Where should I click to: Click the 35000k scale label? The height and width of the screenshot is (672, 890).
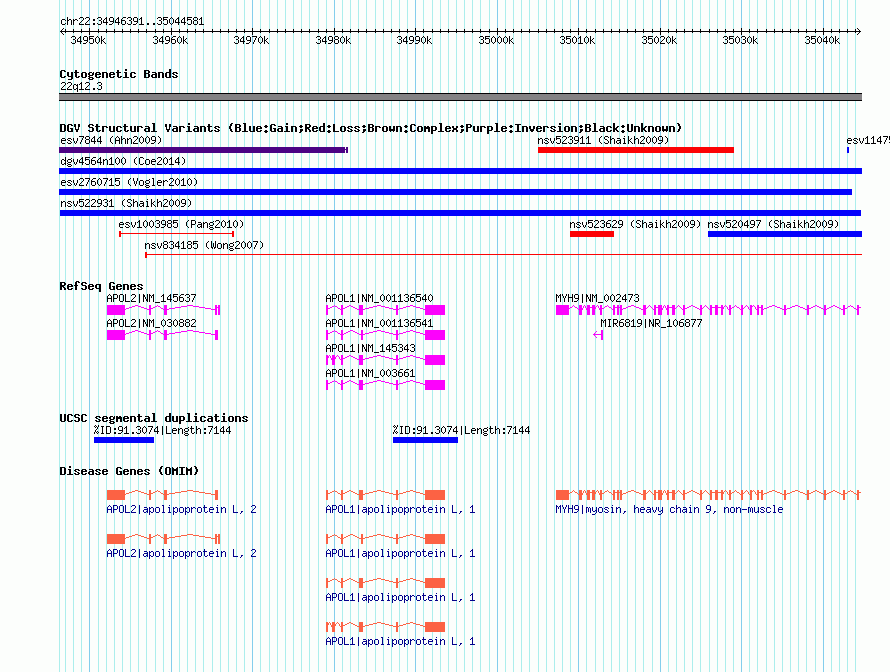[x=496, y=40]
